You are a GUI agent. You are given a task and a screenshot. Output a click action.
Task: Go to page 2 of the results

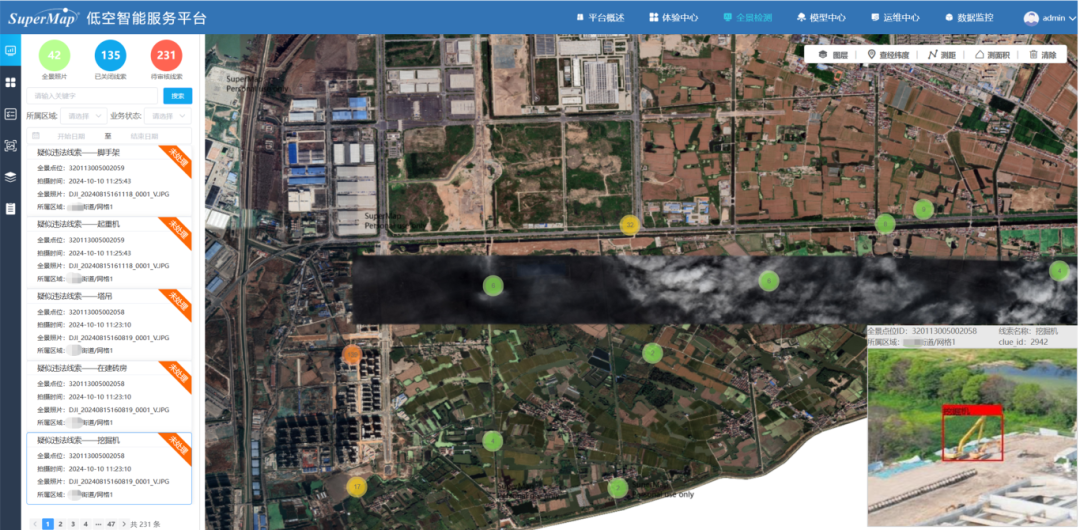coord(61,524)
